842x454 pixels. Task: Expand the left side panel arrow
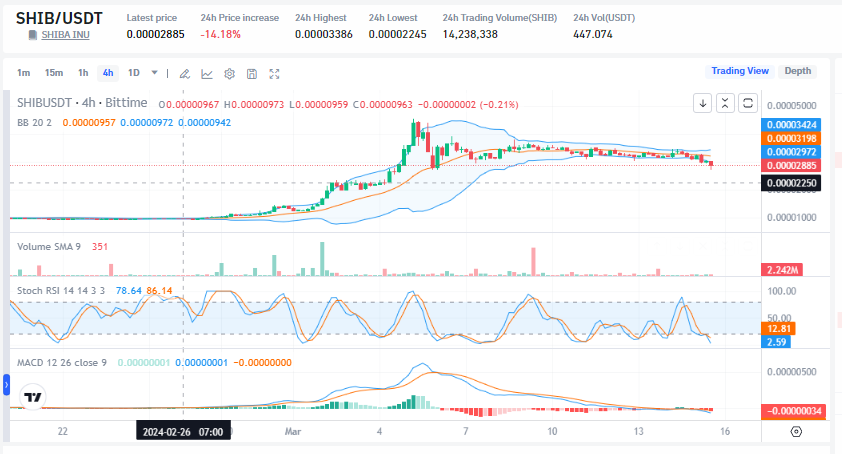coord(6,385)
